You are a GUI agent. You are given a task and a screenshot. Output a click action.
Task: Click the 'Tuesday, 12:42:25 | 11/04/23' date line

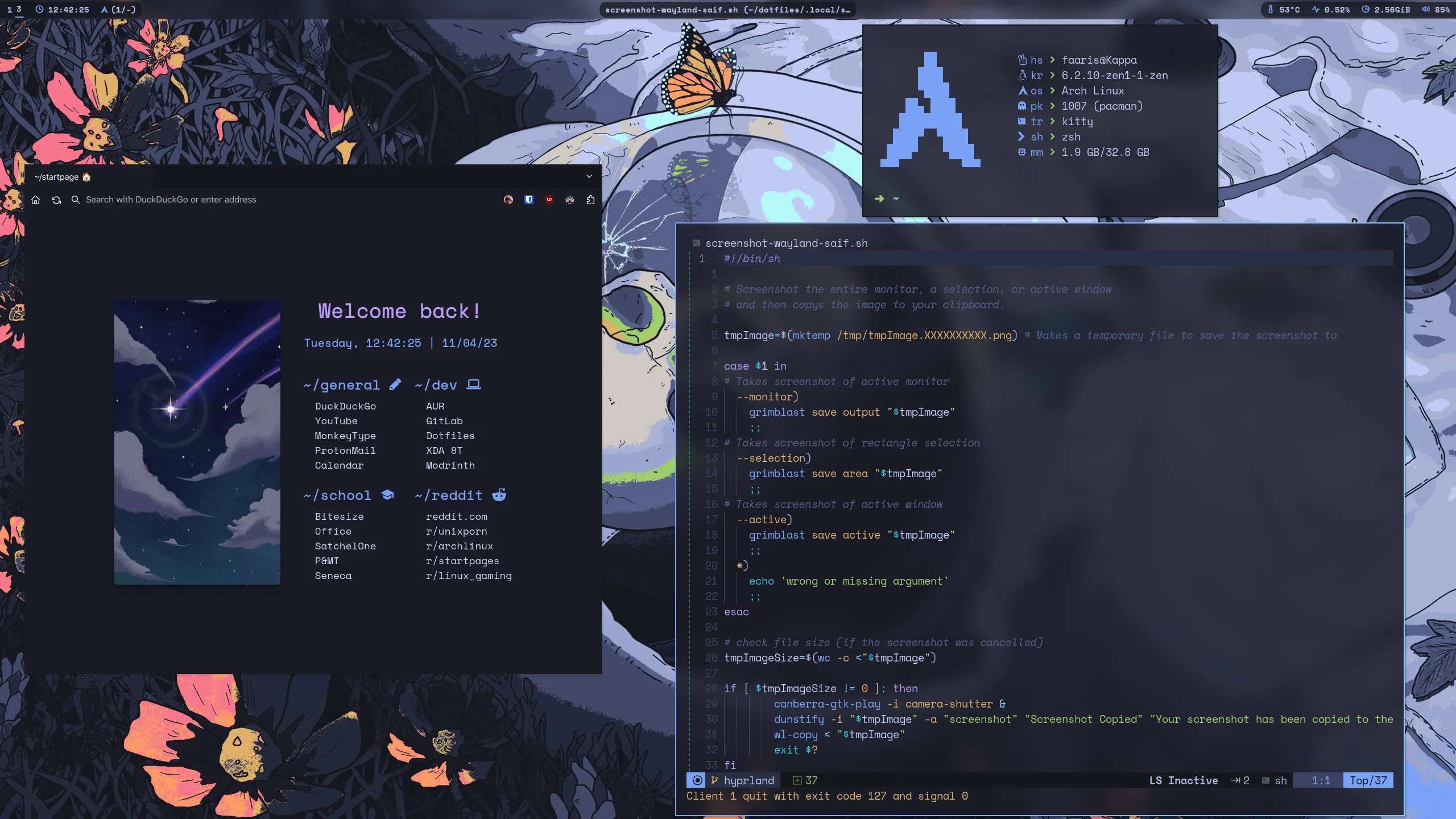[400, 343]
